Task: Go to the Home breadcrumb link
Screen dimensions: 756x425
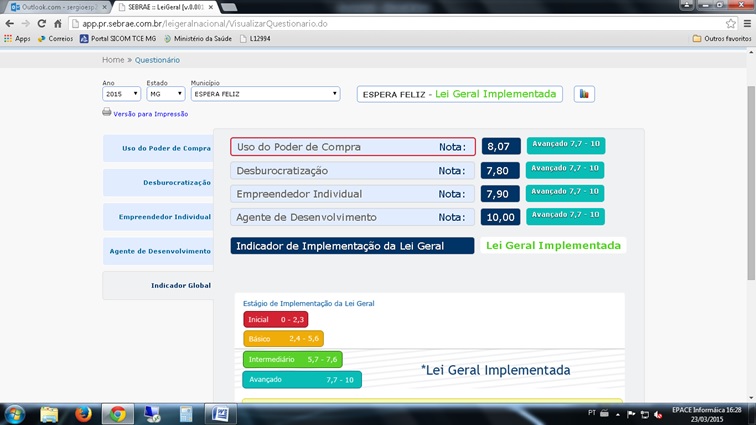Action: (113, 60)
